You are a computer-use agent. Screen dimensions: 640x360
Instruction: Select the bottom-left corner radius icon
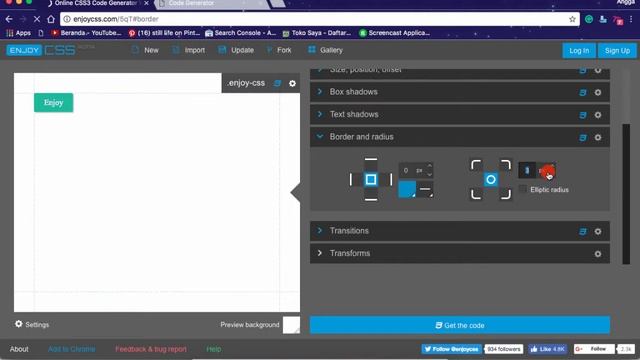(476, 194)
